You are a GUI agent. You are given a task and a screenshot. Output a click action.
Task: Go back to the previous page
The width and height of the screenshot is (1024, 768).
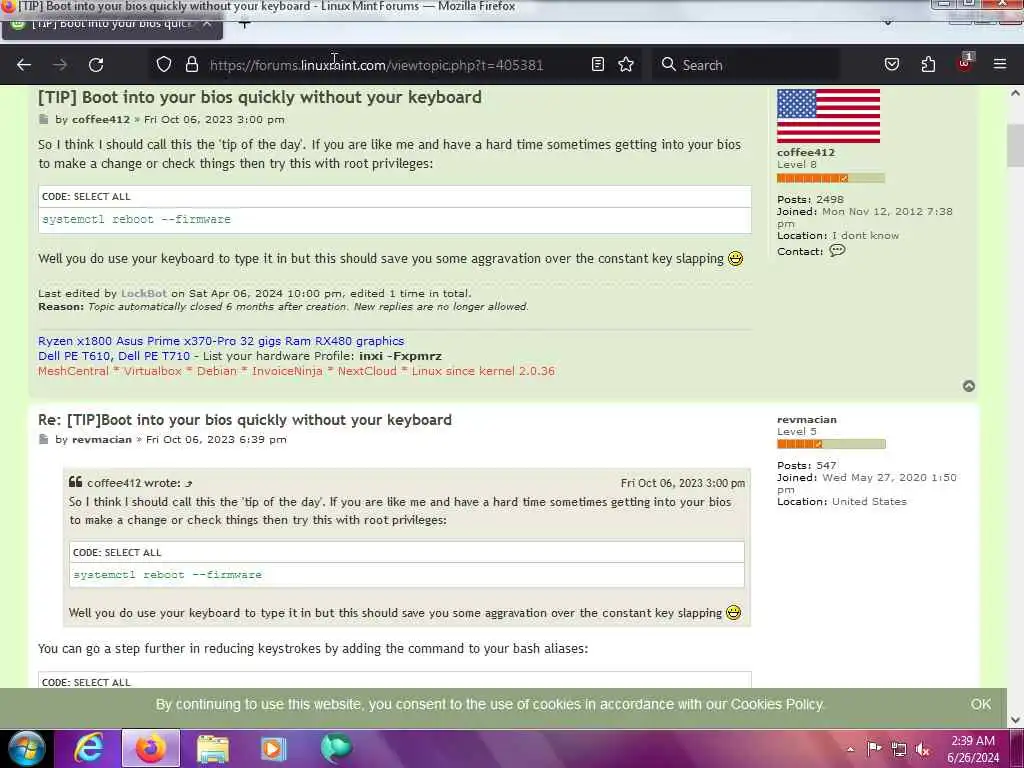[24, 65]
